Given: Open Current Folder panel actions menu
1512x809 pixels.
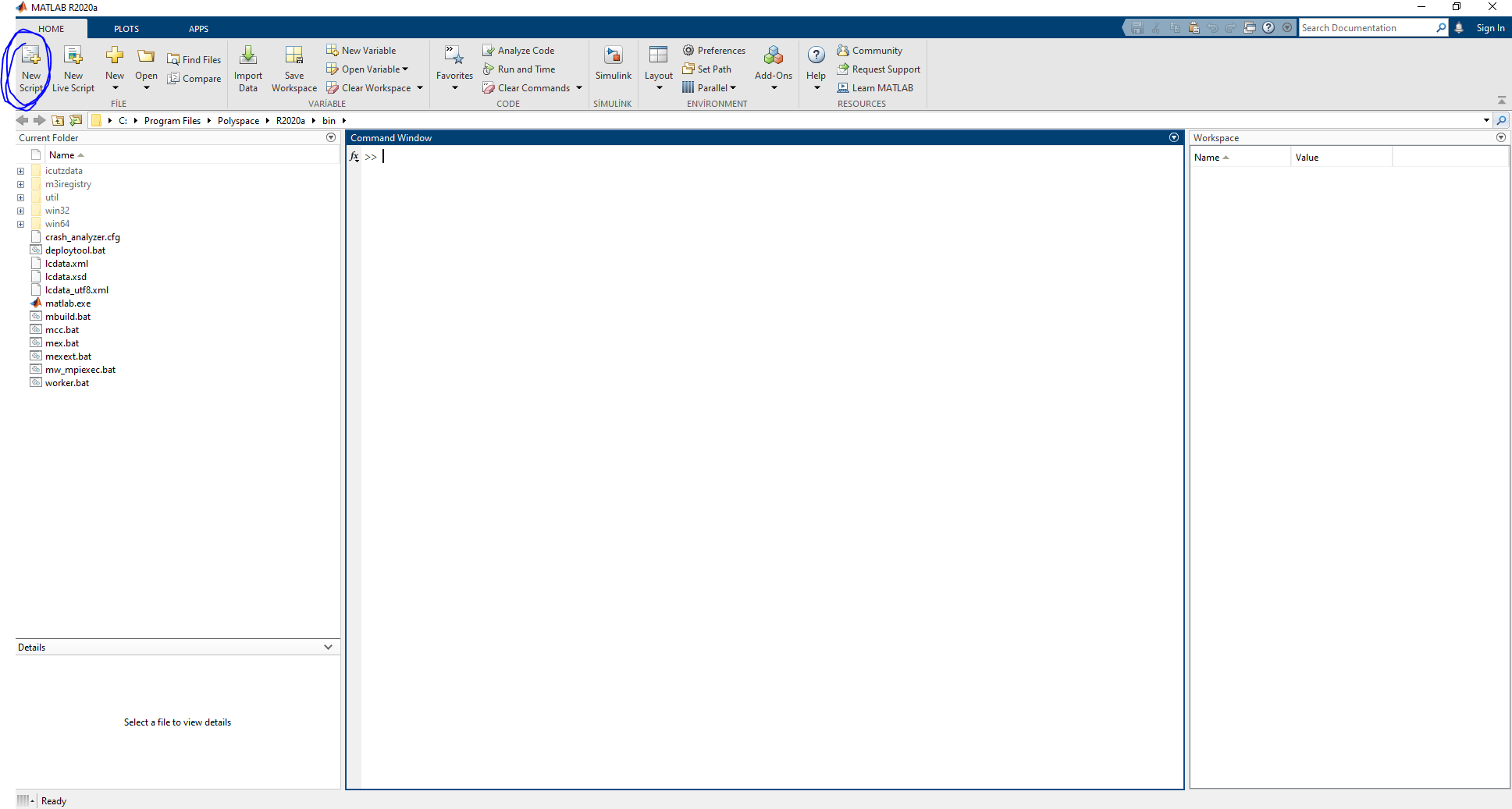Looking at the screenshot, I should [x=331, y=137].
